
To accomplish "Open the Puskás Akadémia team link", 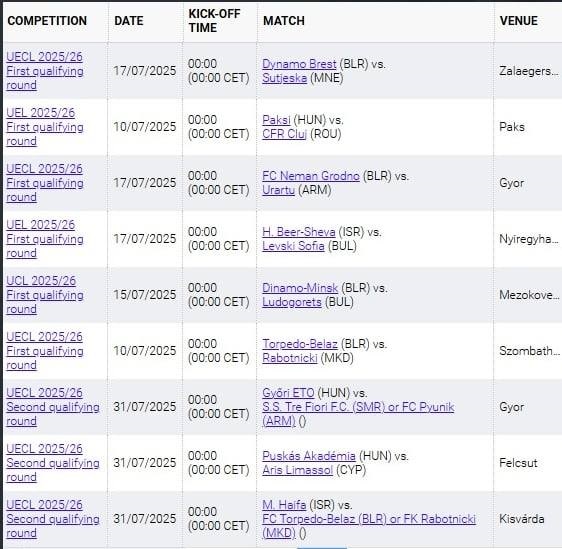I will point(309,456).
